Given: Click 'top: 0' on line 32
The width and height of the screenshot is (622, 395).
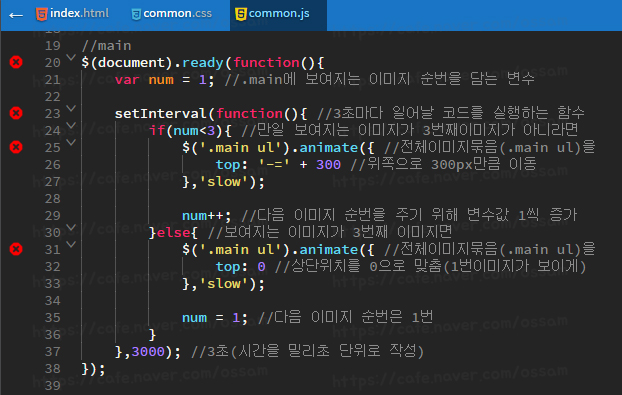Looking at the screenshot, I should [x=241, y=267].
